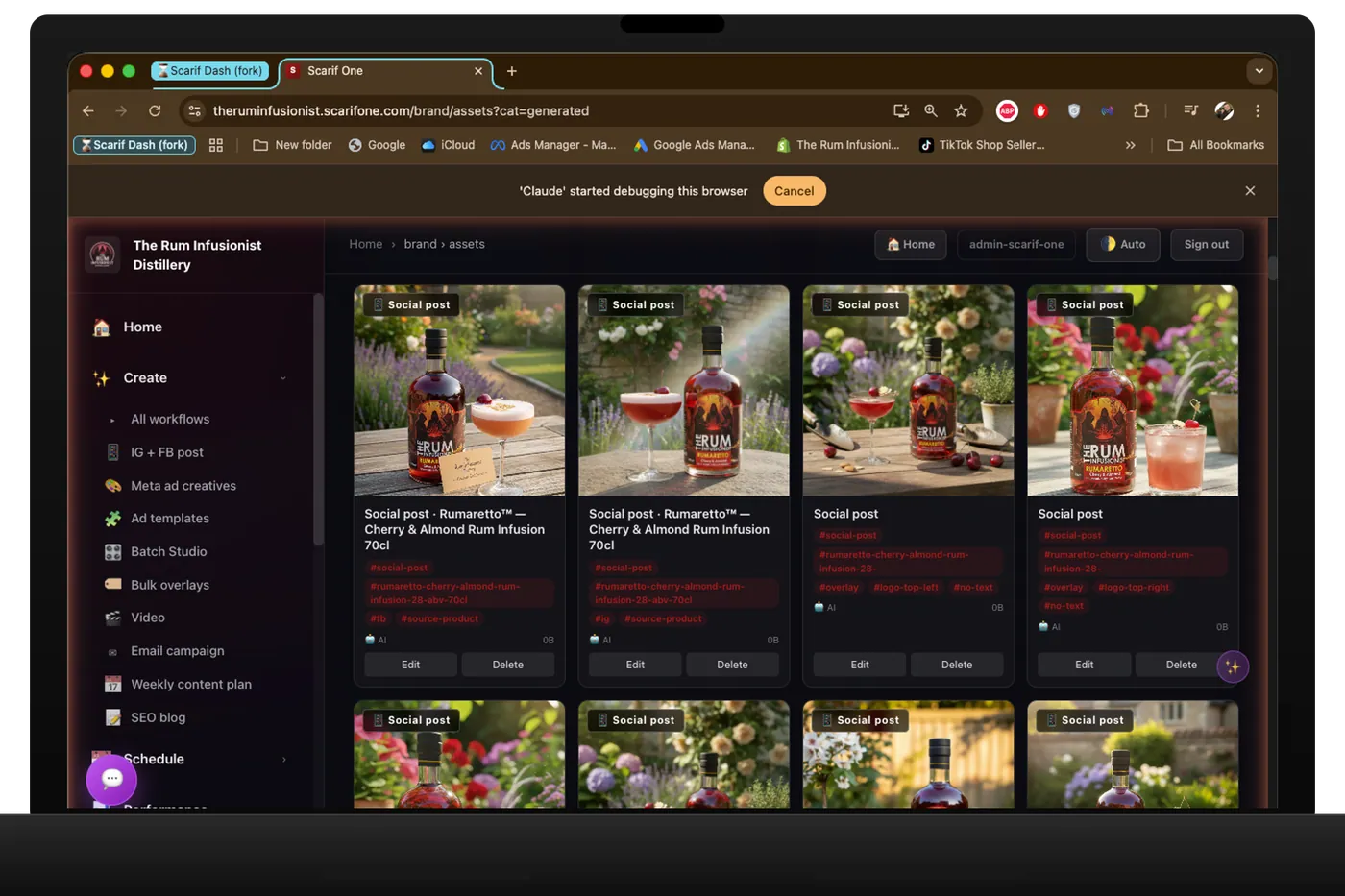Open the zoom magnifier icon in address bar
The image size is (1345, 896).
click(x=931, y=110)
